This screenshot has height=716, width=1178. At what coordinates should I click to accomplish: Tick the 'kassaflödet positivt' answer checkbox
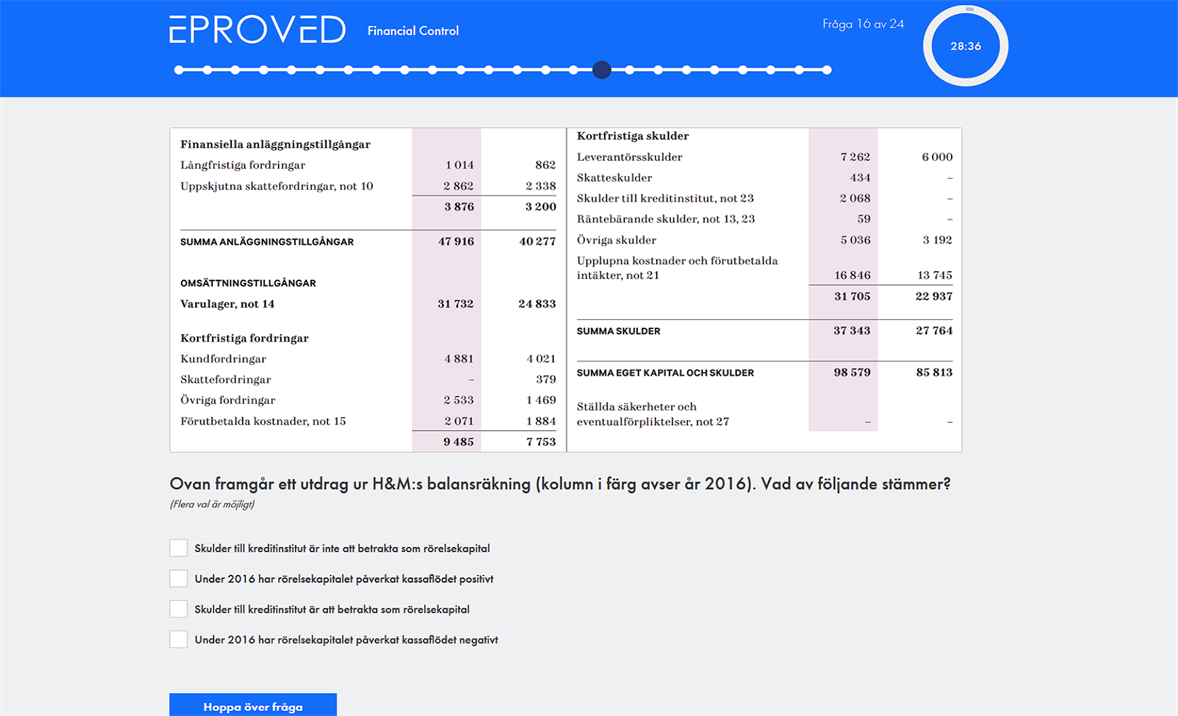(179, 579)
